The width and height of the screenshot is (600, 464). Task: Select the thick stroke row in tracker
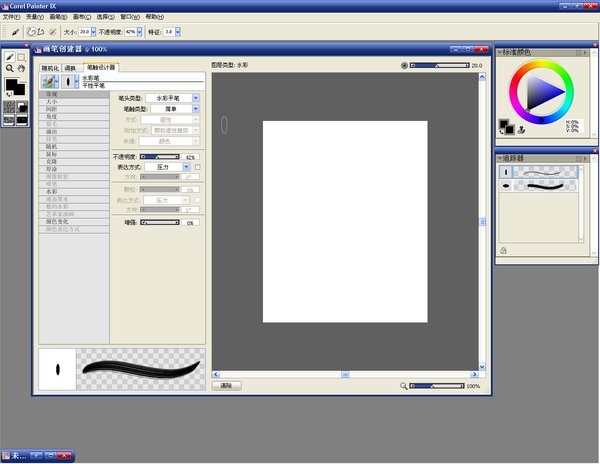538,186
